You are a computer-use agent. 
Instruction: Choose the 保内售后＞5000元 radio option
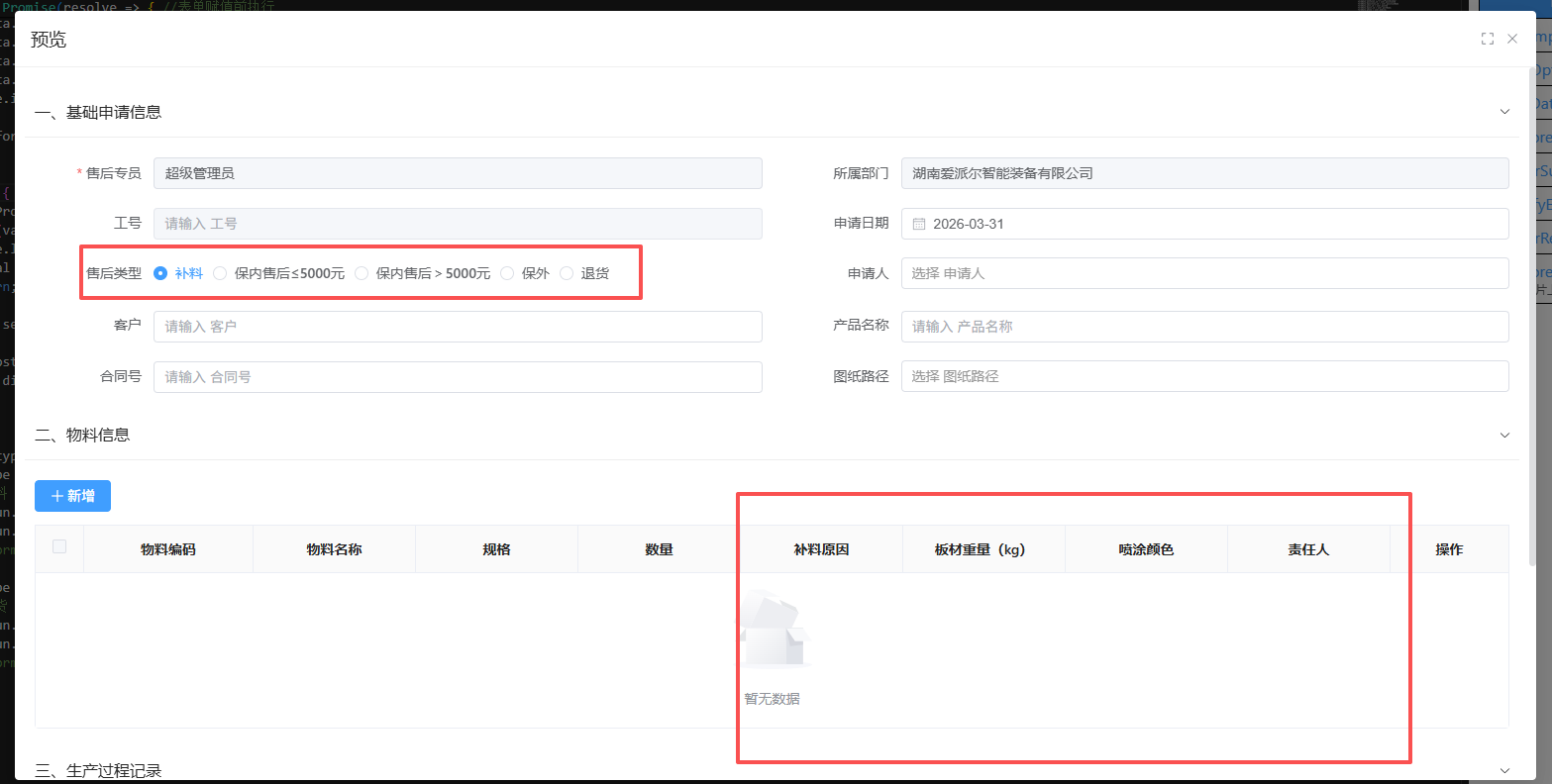[362, 273]
